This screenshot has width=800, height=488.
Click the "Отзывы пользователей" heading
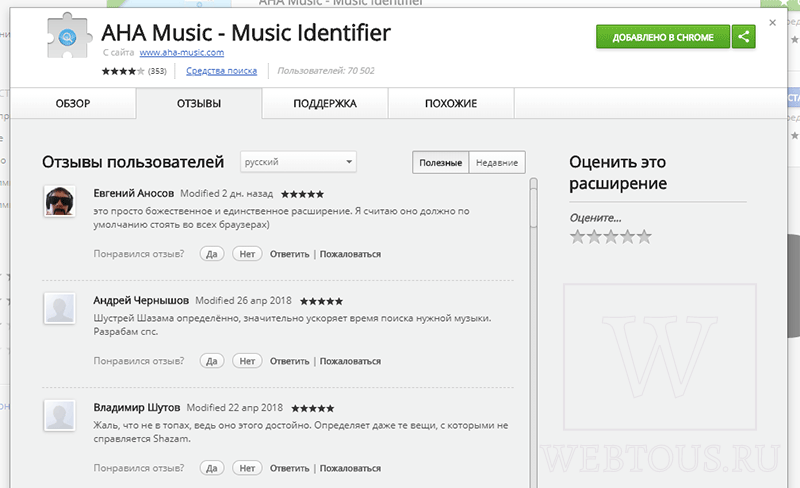coord(133,162)
